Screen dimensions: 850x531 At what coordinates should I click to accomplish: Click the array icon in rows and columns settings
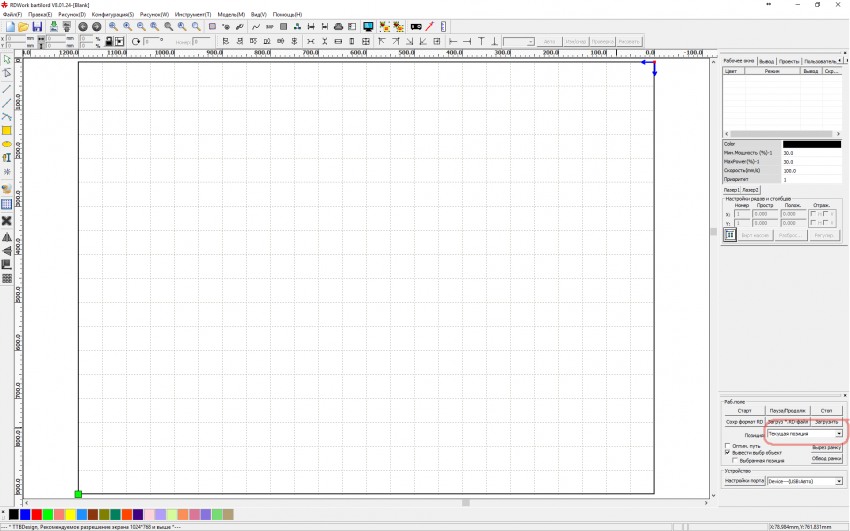[730, 235]
